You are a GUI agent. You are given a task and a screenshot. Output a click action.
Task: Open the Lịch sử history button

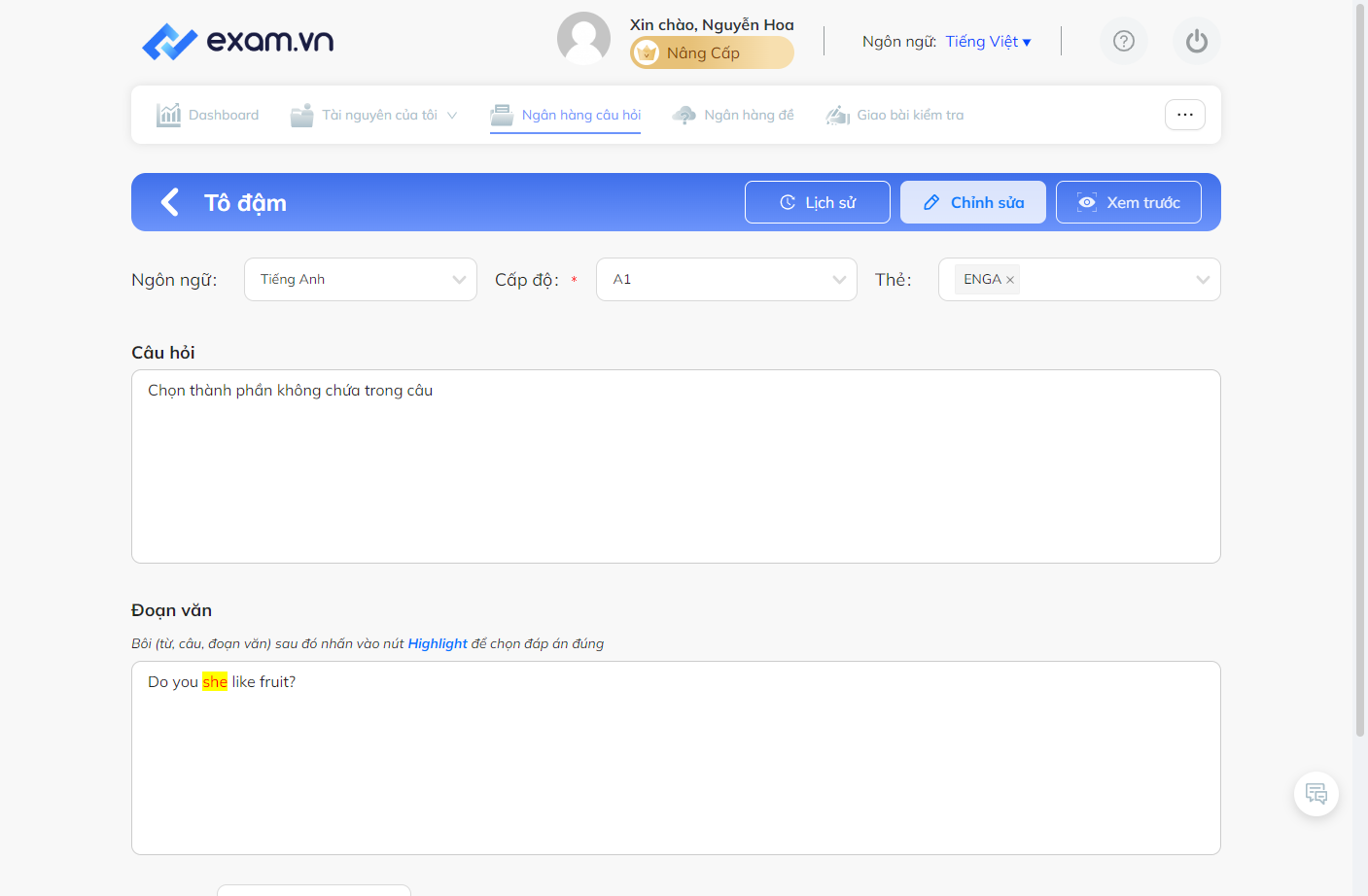[x=818, y=202]
